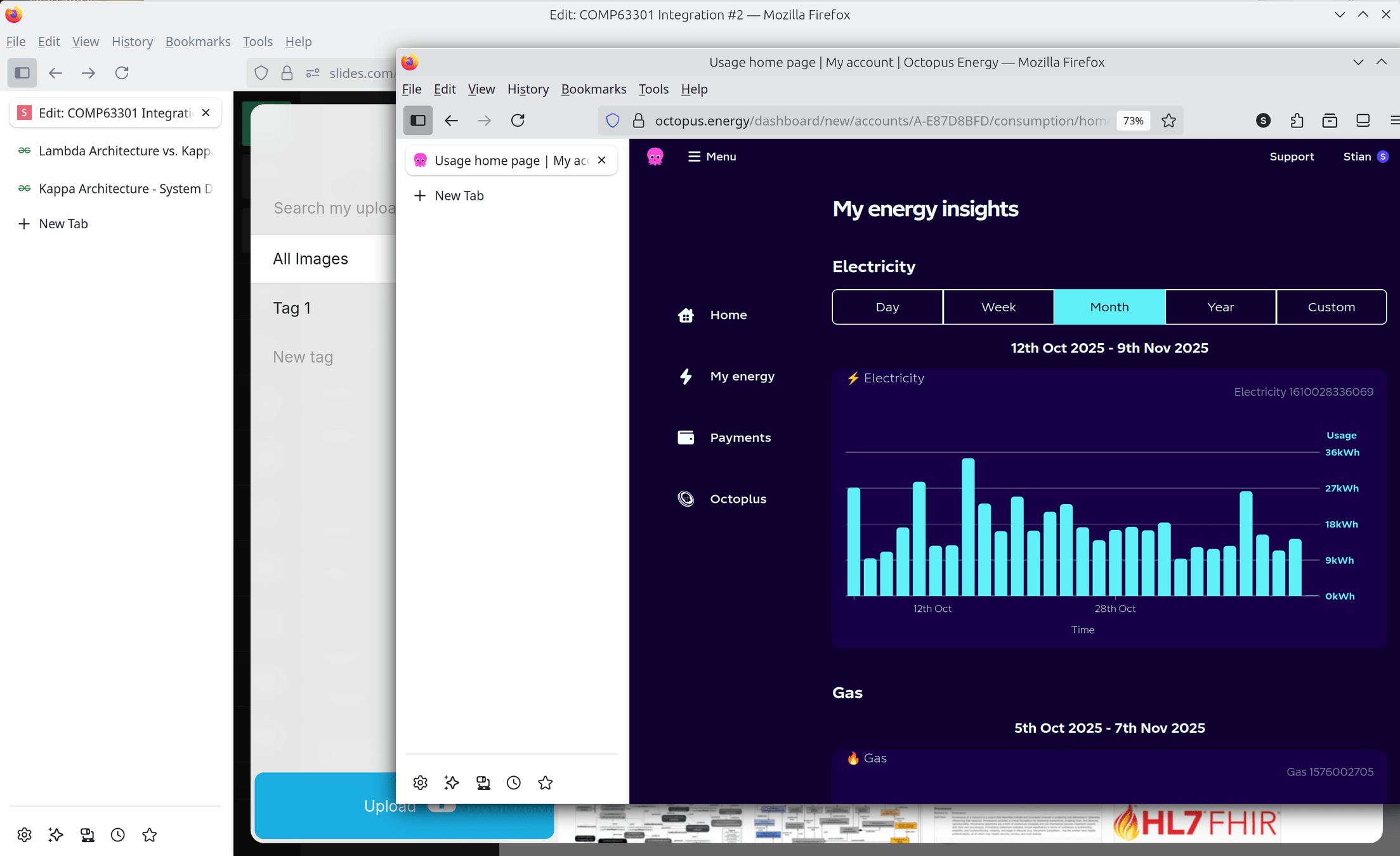Open the Menu hamburger dropdown

pyautogui.click(x=712, y=157)
